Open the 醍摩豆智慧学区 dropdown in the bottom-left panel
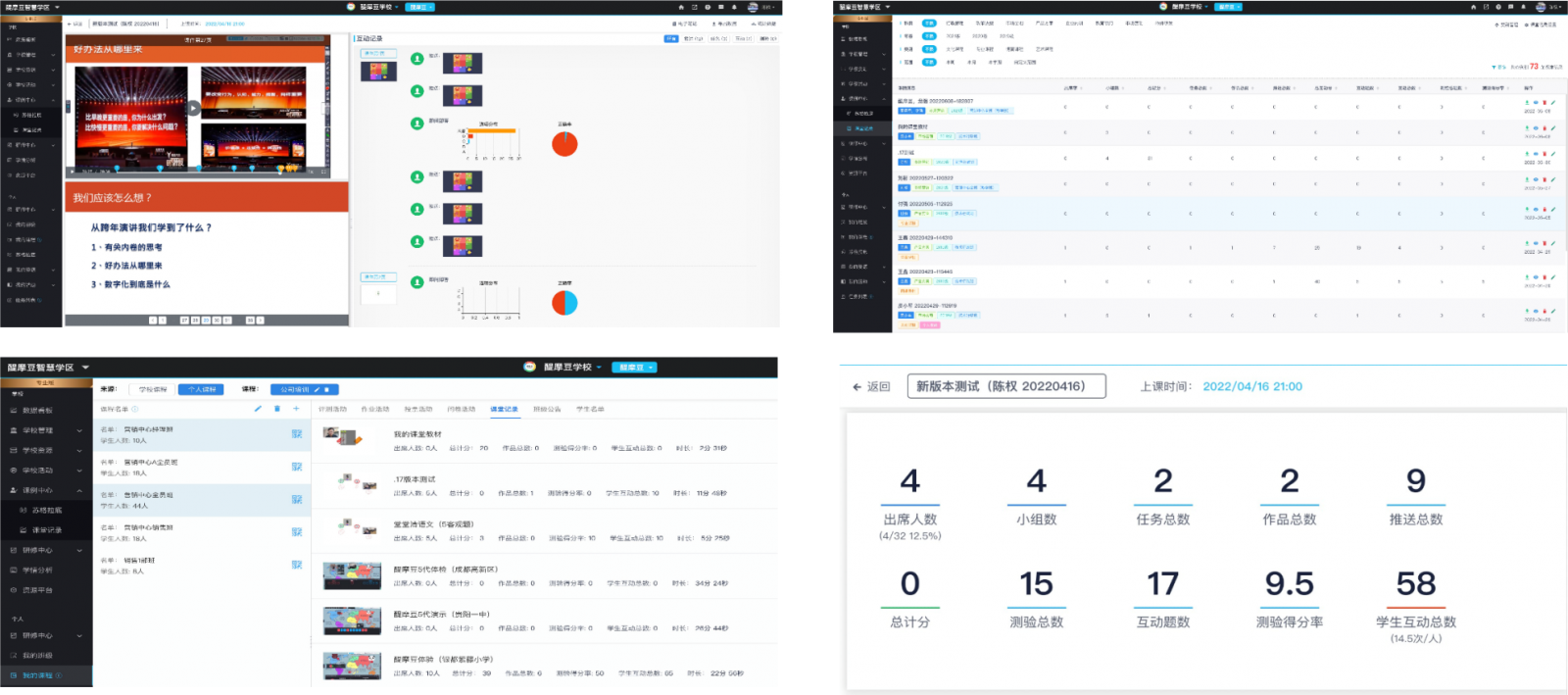1568x695 pixels. 85,368
